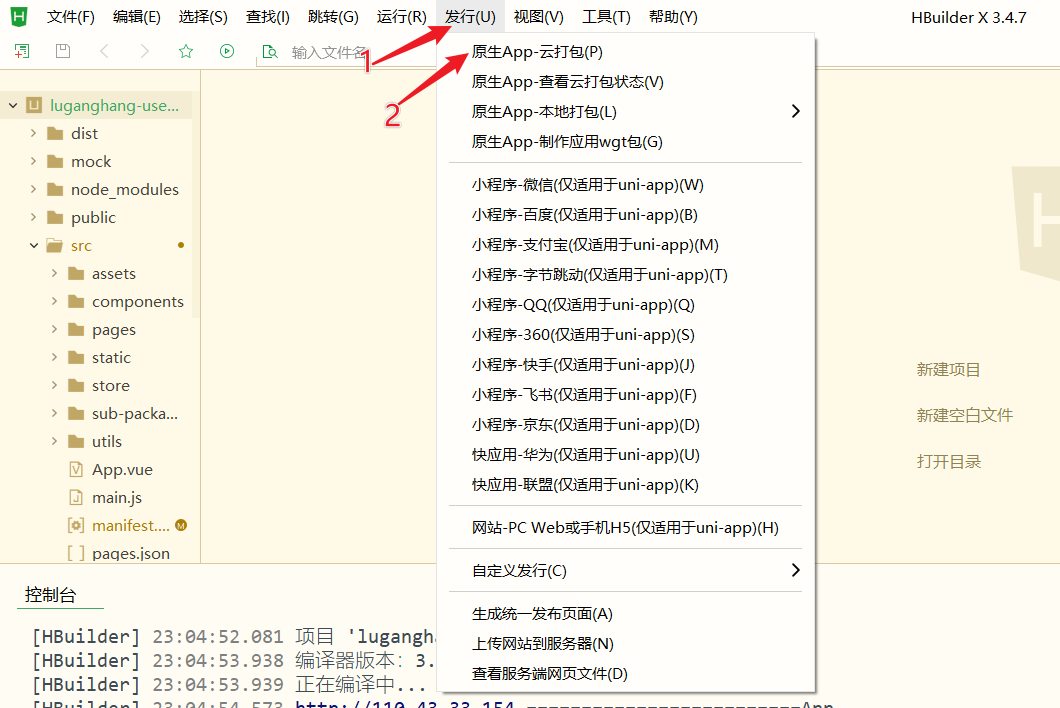1060x708 pixels.
Task: Open the 帮助(Y) menu
Action: coord(673,17)
